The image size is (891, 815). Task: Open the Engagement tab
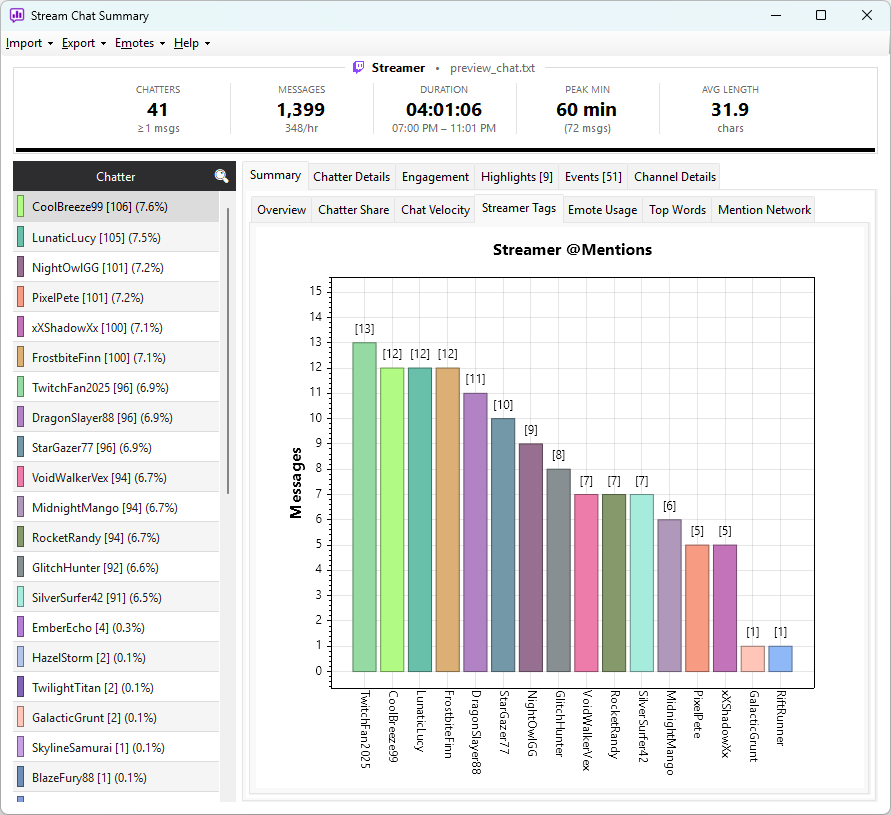tap(435, 177)
